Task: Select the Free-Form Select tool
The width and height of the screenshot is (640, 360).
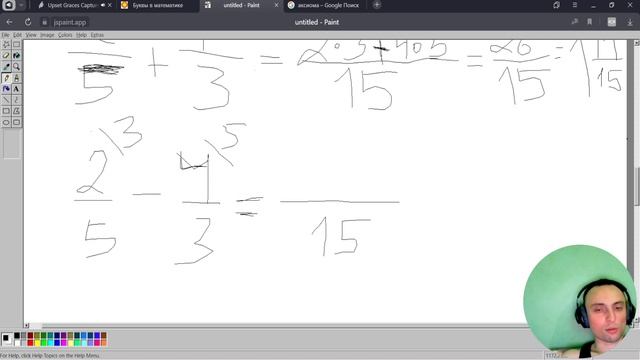Action: [x=6, y=44]
